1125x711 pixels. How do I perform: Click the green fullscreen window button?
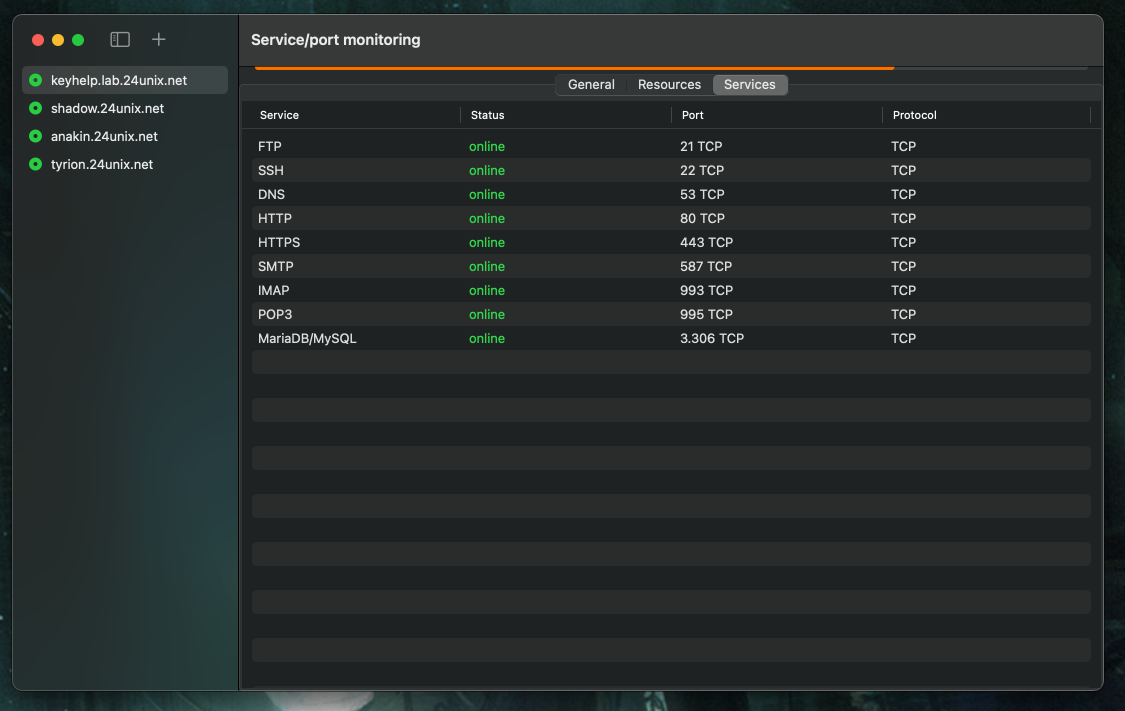pos(78,40)
